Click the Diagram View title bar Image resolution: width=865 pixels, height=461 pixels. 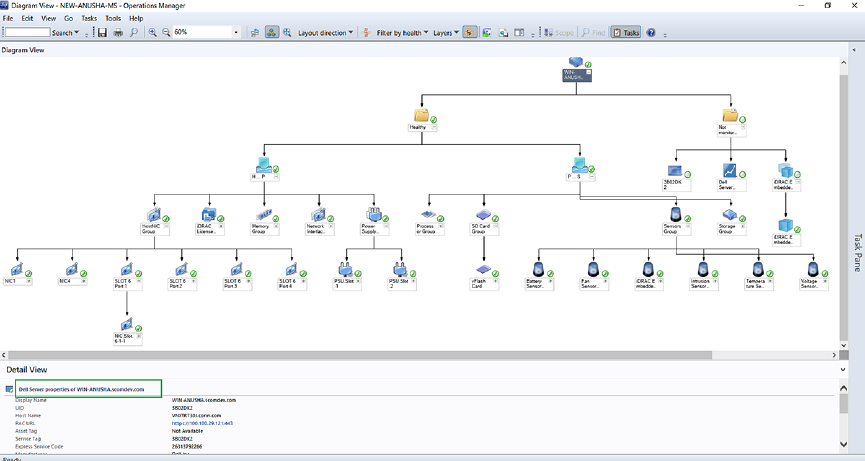pyautogui.click(x=424, y=50)
